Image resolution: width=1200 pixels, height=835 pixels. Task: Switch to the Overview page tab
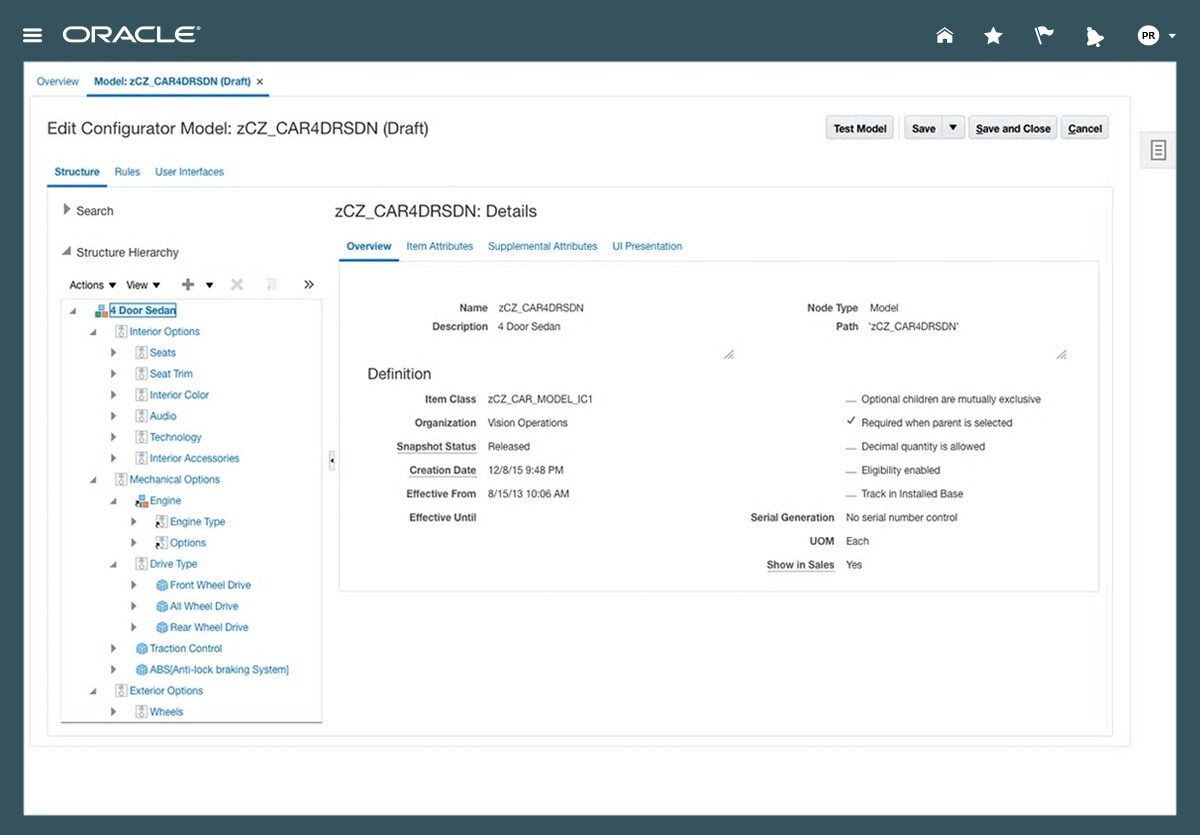coord(57,81)
